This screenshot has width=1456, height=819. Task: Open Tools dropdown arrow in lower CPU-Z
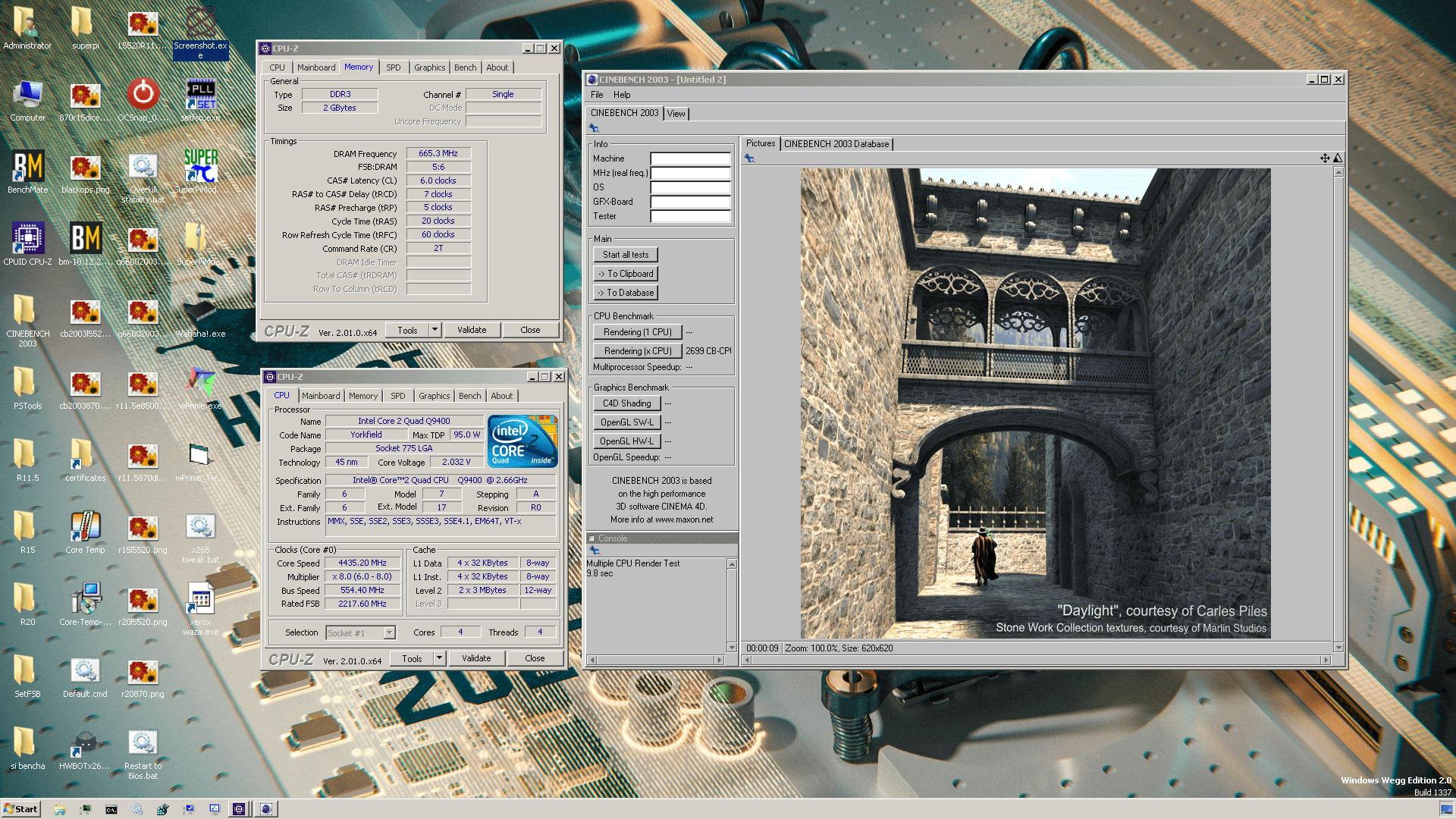(439, 658)
